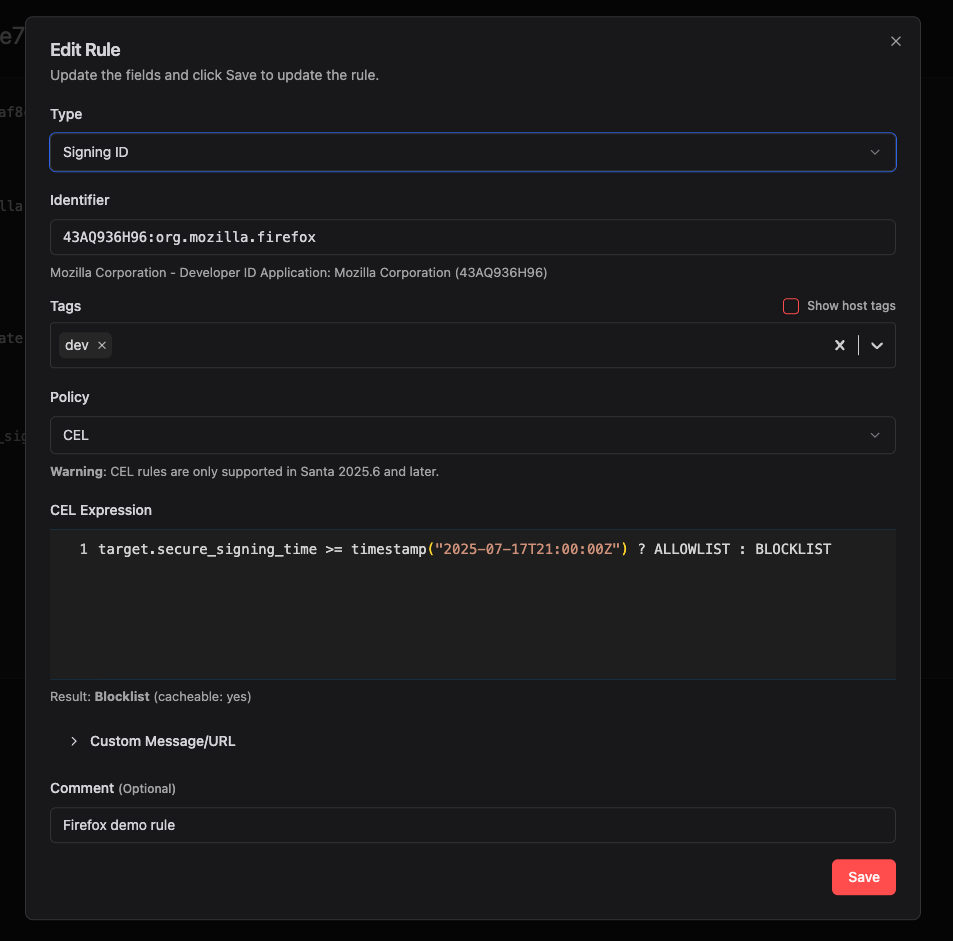Click the blank area below the CEL expression line

[472, 620]
